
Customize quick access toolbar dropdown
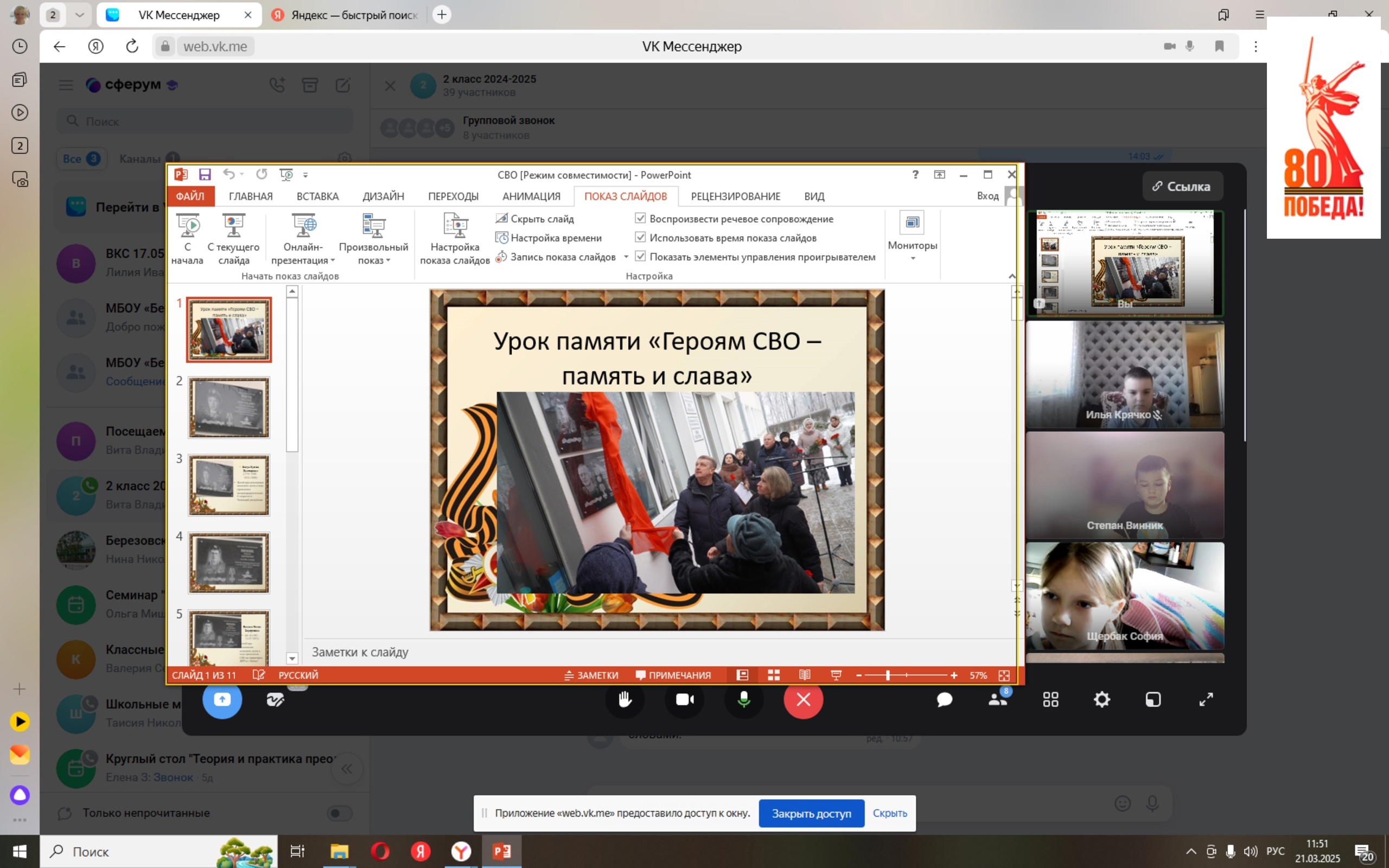[305, 175]
